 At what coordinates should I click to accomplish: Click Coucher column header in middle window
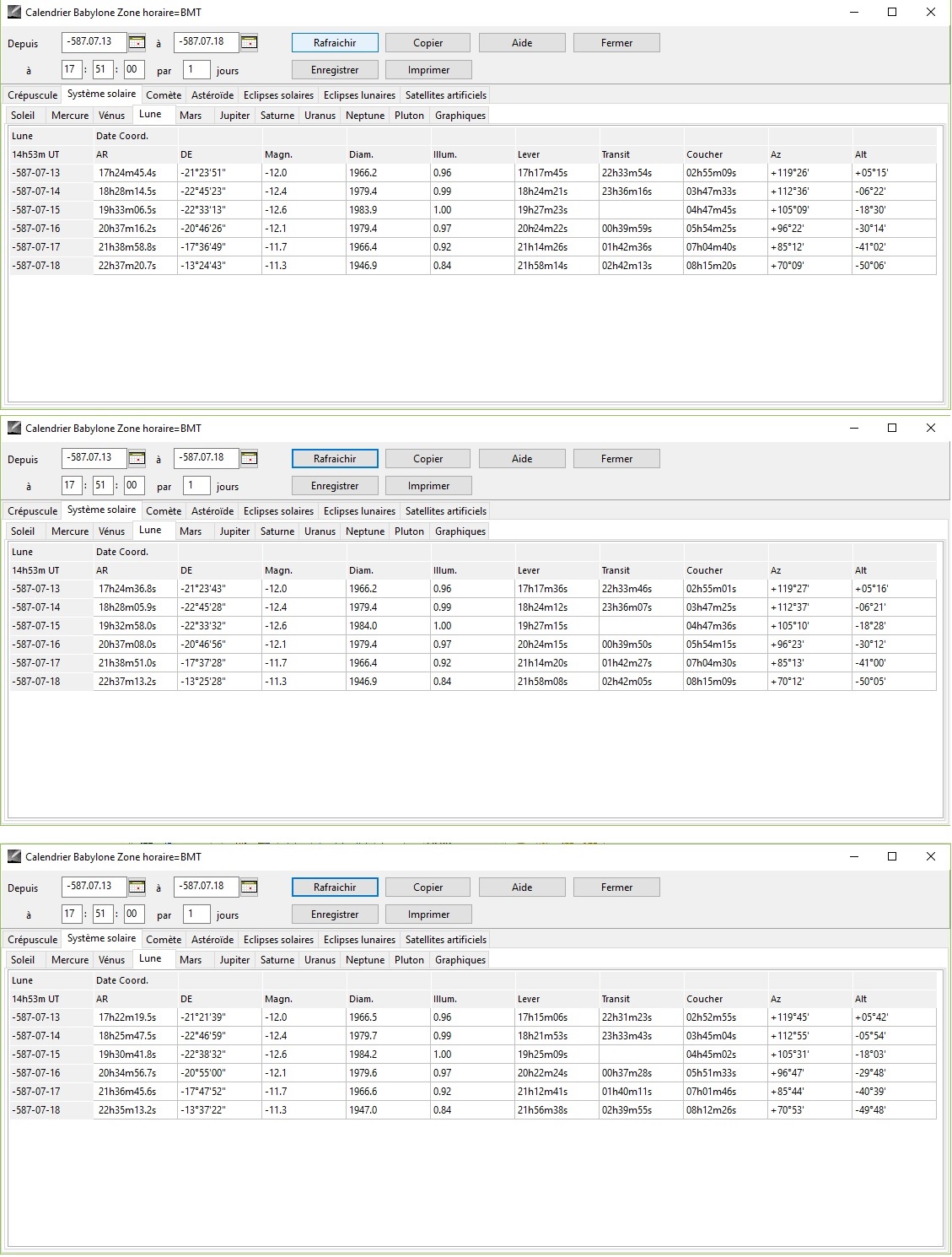(725, 570)
